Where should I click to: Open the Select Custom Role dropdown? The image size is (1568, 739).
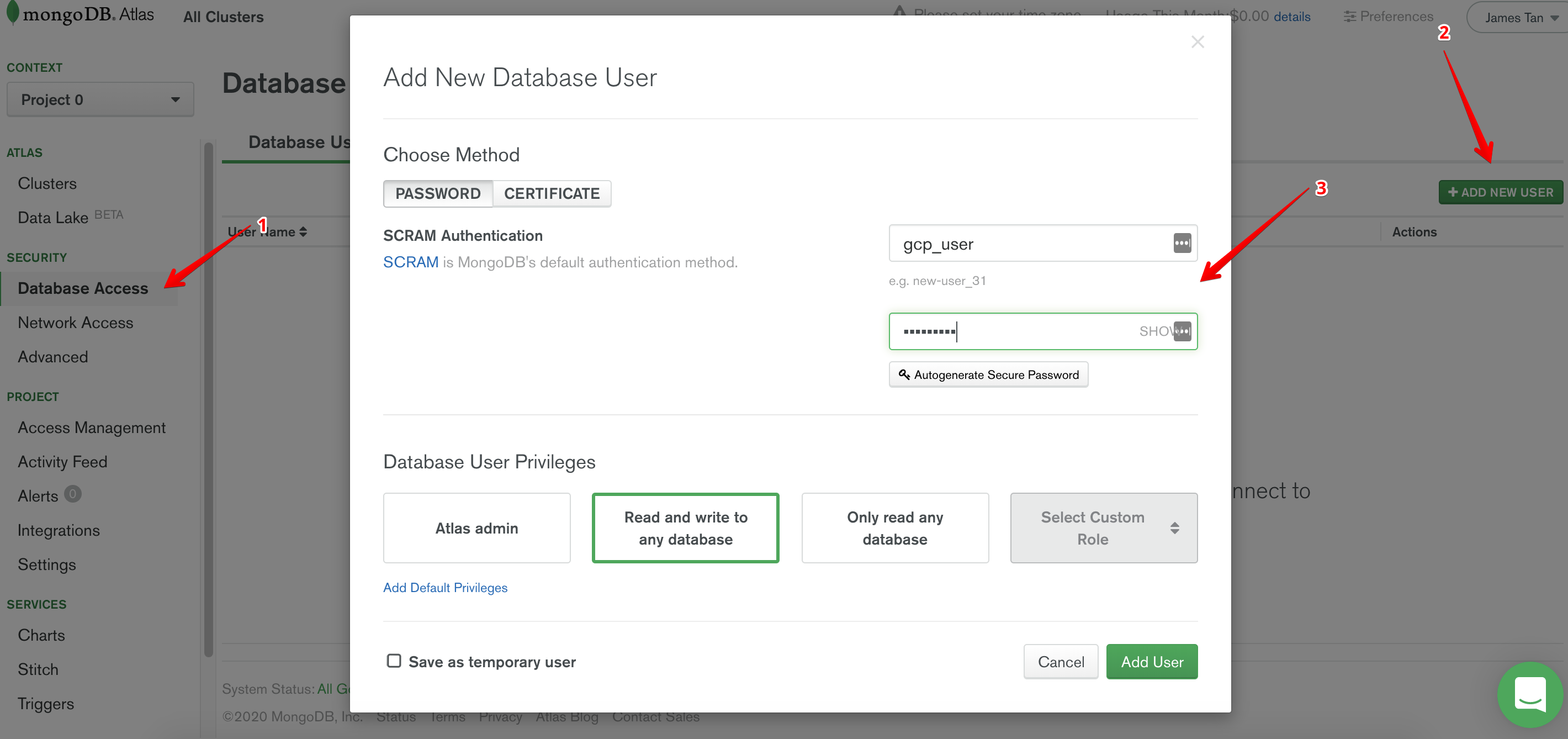(x=1103, y=528)
